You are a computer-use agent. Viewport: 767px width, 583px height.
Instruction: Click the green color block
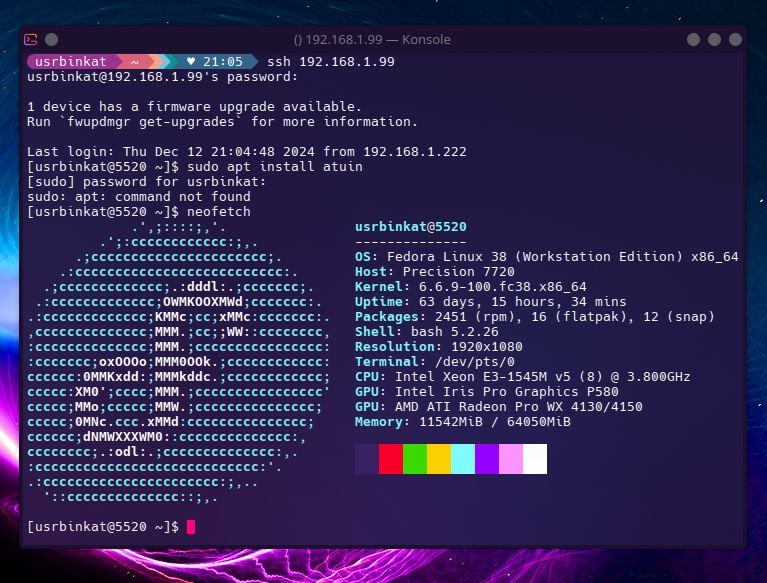coord(415,459)
